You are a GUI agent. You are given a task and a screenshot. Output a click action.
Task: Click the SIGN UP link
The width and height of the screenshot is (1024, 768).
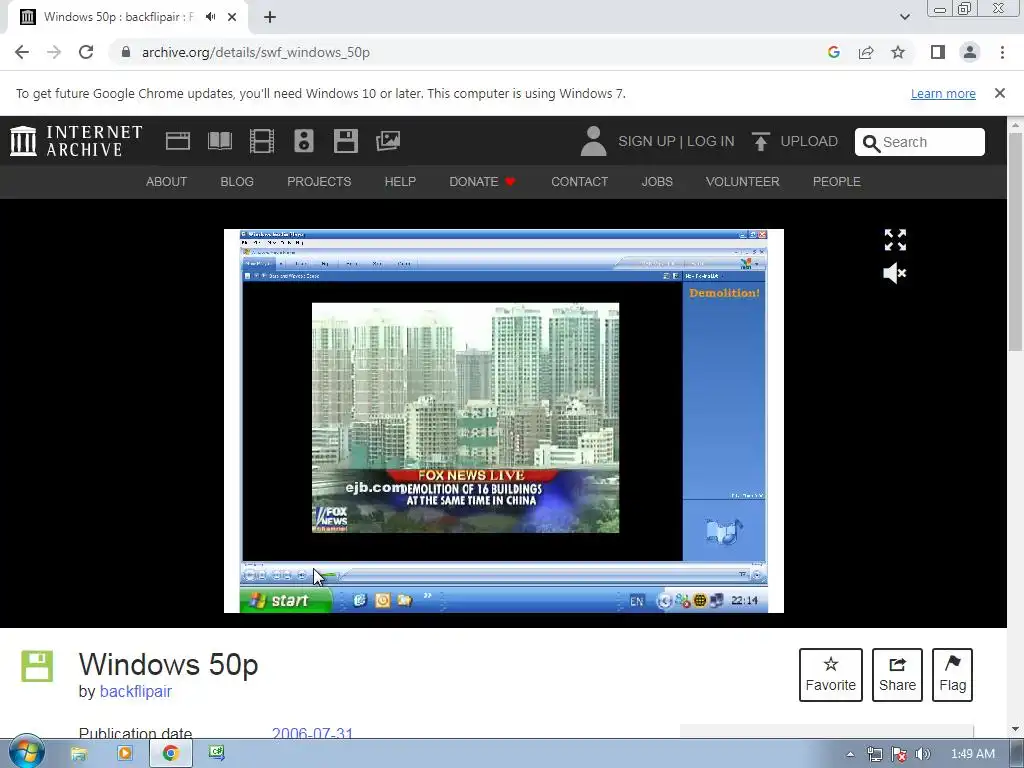(647, 141)
